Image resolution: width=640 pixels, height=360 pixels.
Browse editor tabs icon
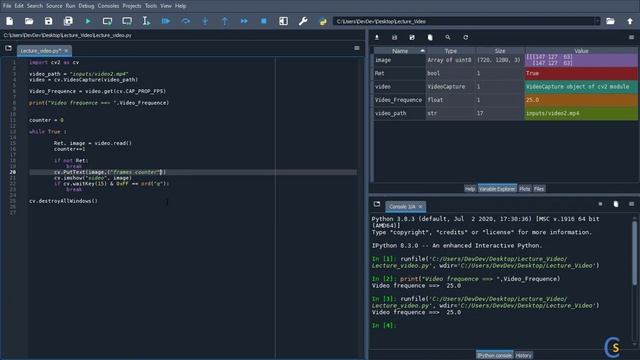[9, 49]
